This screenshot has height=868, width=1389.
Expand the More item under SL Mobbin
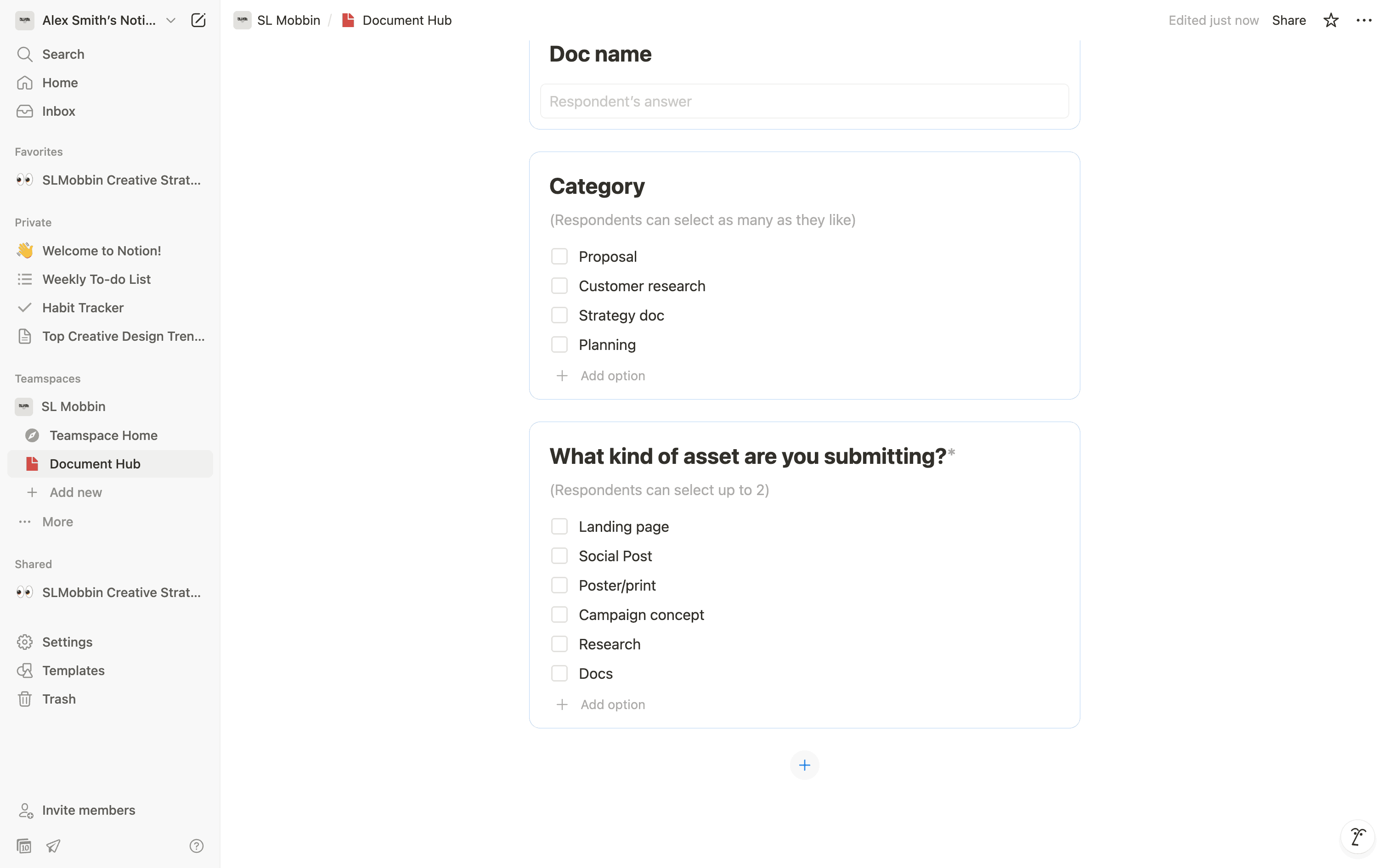57,522
